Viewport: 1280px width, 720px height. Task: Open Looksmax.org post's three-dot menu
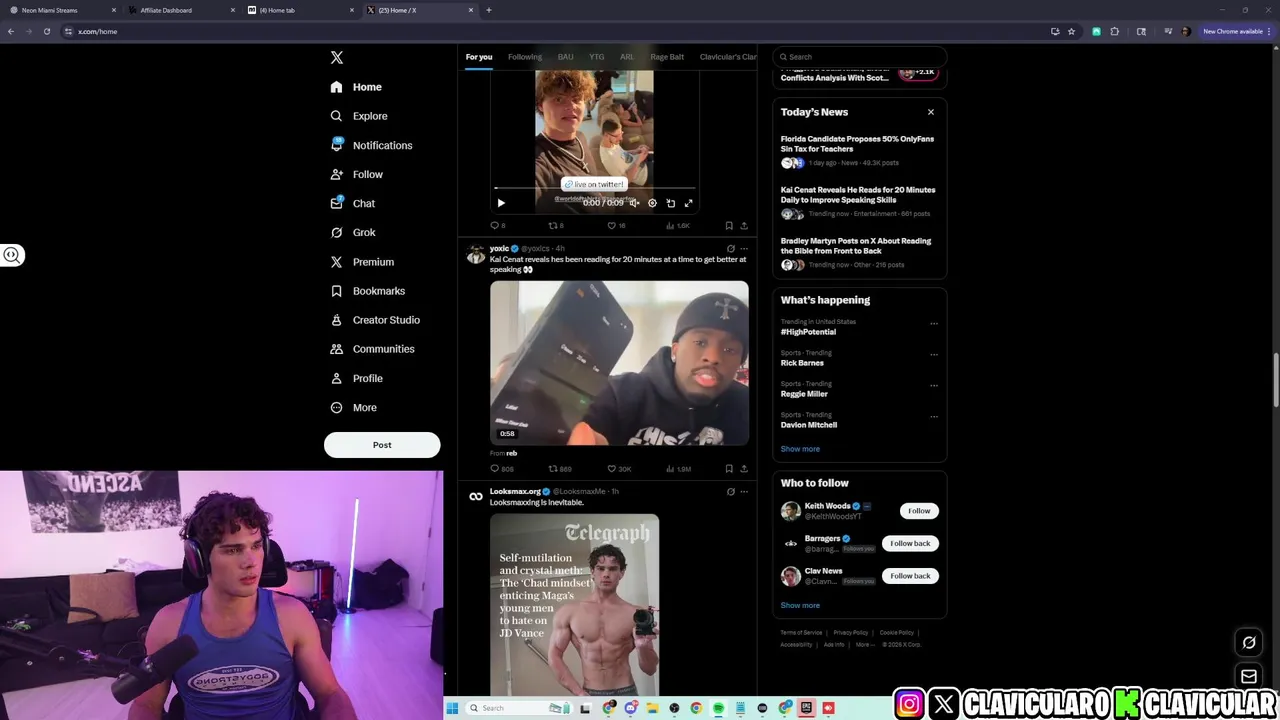(x=744, y=492)
